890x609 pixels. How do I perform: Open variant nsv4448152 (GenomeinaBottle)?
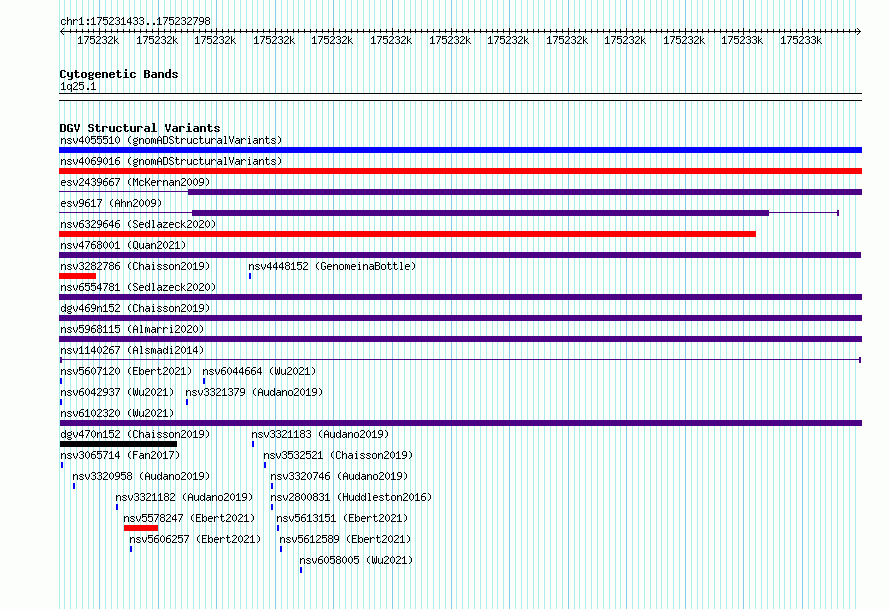click(332, 266)
